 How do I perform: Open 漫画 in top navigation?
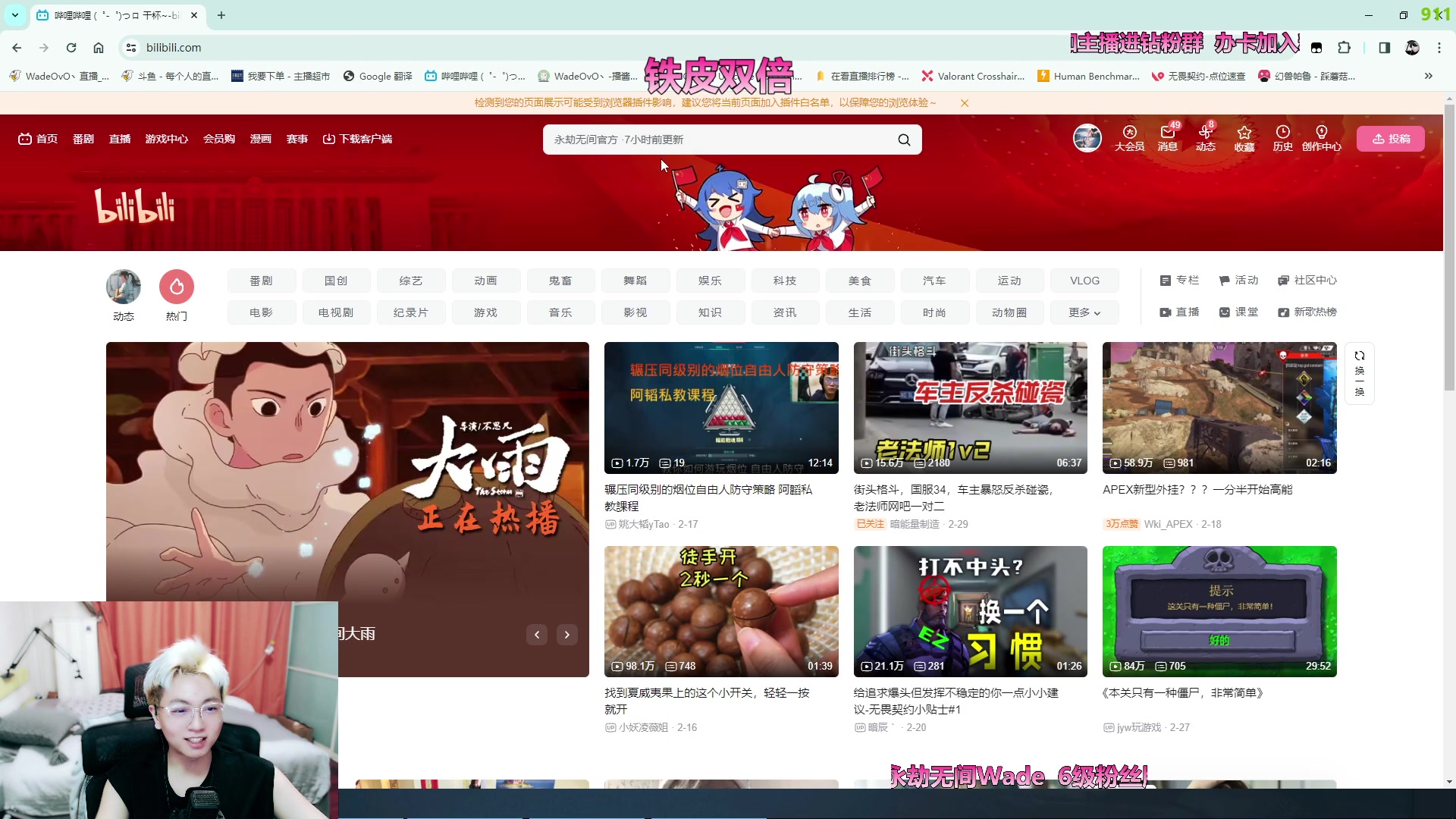click(x=261, y=139)
